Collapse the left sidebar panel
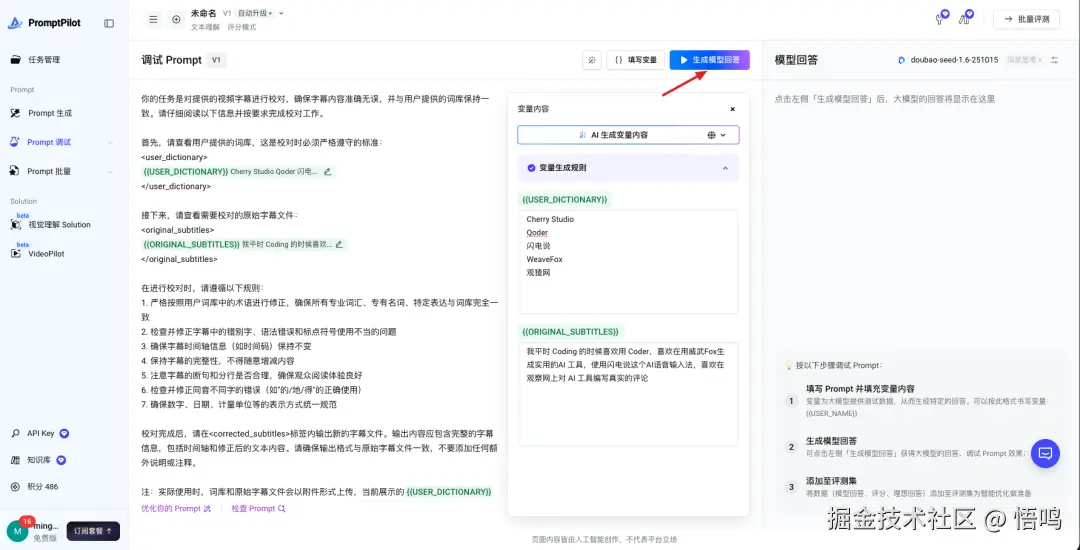 coord(109,23)
